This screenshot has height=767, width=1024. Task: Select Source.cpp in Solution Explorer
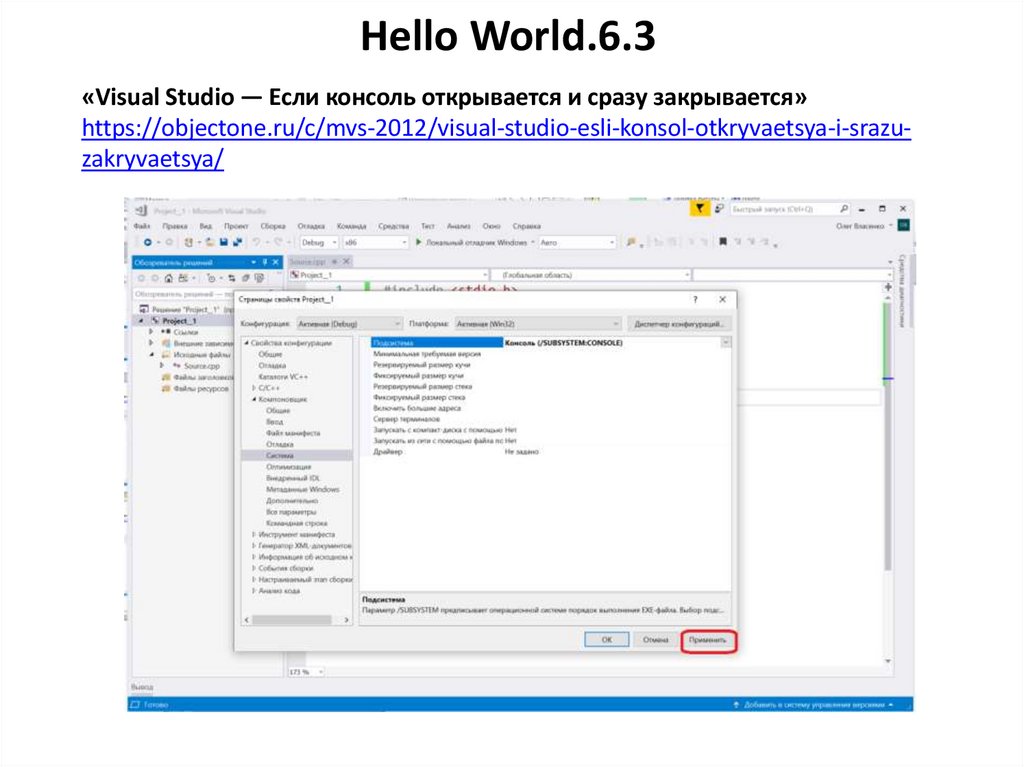tap(201, 366)
